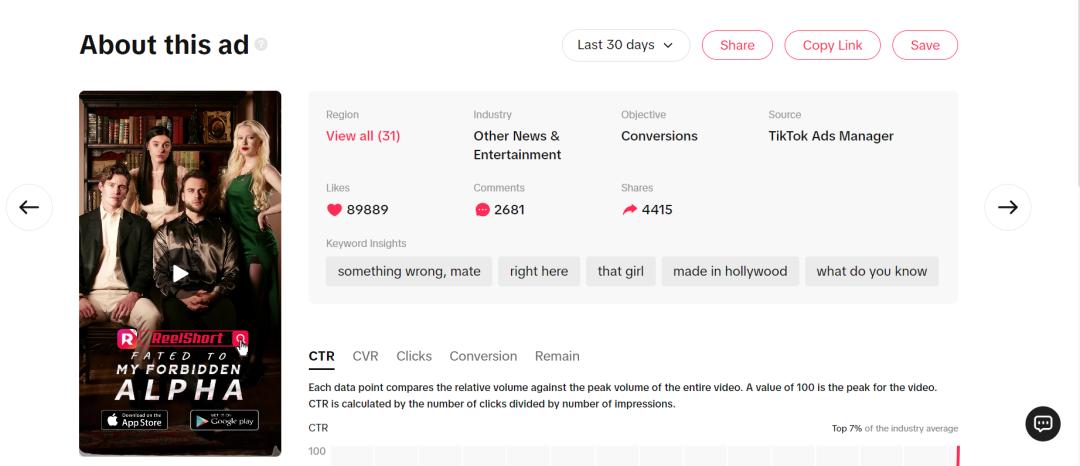Save this ad
The image size is (1080, 466).
[x=925, y=45]
